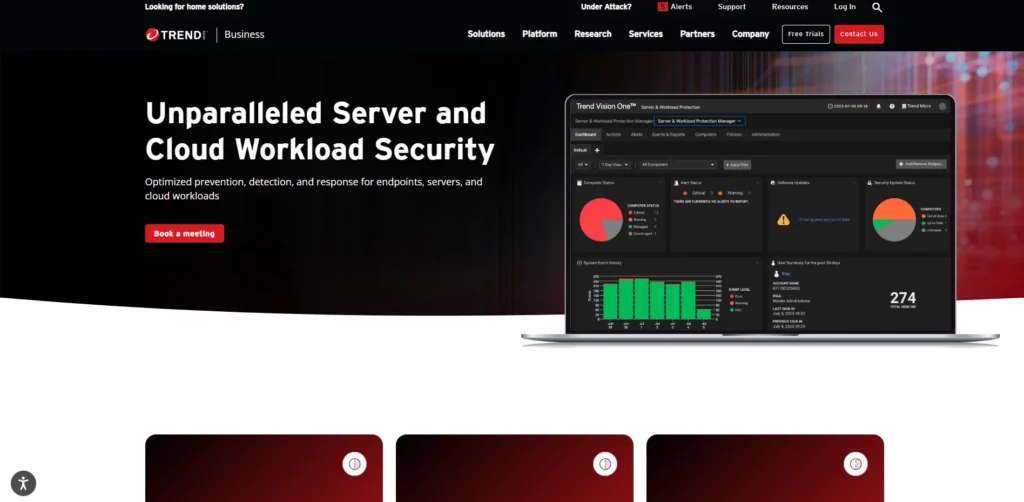
Task: Click the Unparalleled Server and Cloud Workload Security heading
Action: [x=320, y=131]
